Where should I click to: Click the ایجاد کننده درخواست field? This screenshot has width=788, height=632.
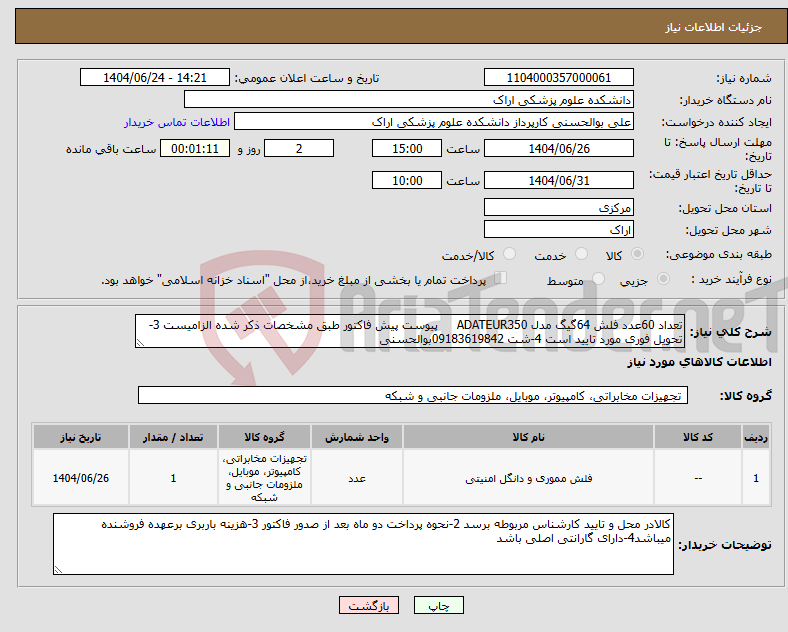click(x=434, y=122)
